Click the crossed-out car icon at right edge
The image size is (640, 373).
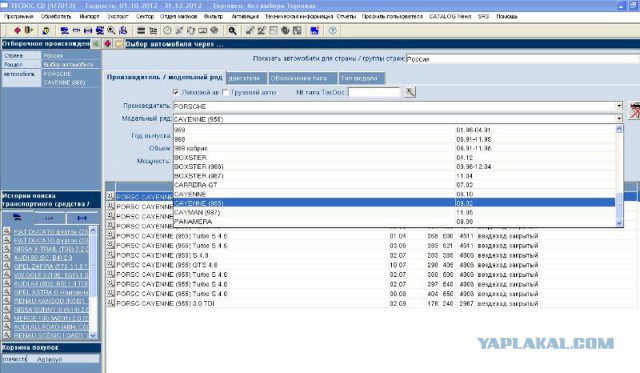(x=635, y=111)
